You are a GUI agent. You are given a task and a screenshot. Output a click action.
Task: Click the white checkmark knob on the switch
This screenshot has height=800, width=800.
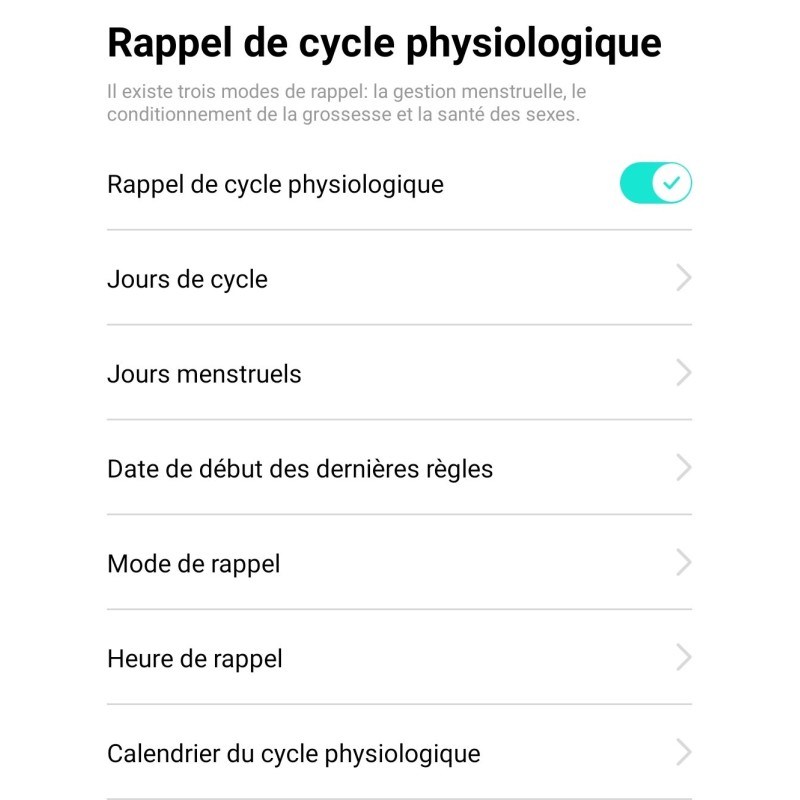tap(673, 183)
